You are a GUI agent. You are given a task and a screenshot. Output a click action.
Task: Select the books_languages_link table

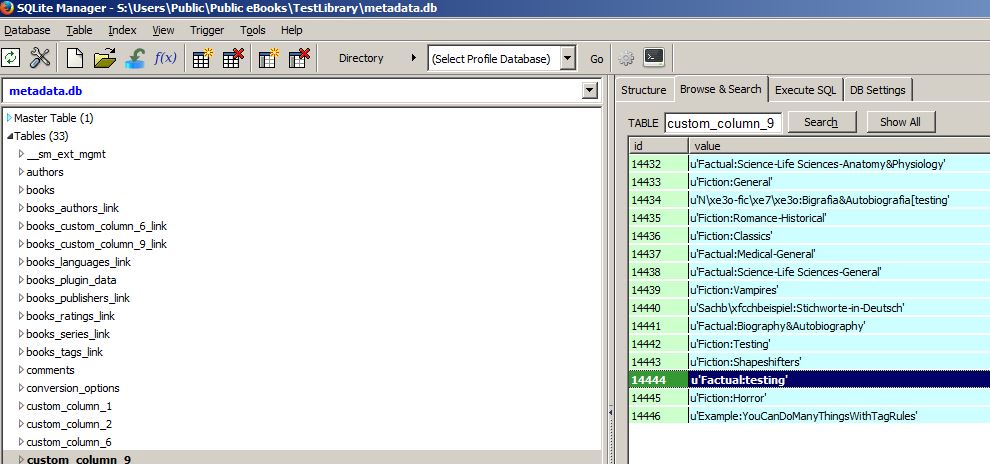click(x=79, y=262)
